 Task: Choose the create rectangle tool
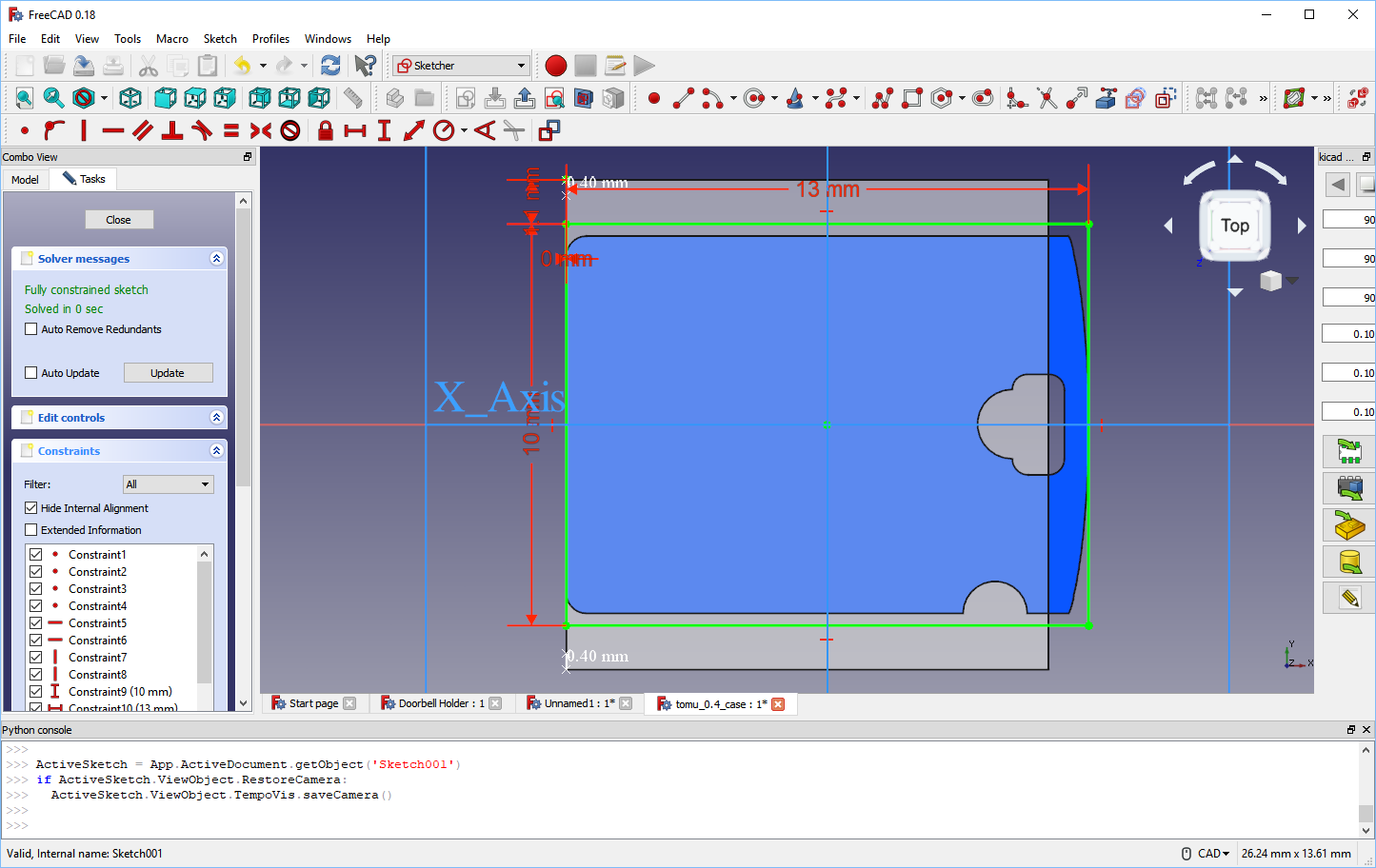coord(912,98)
